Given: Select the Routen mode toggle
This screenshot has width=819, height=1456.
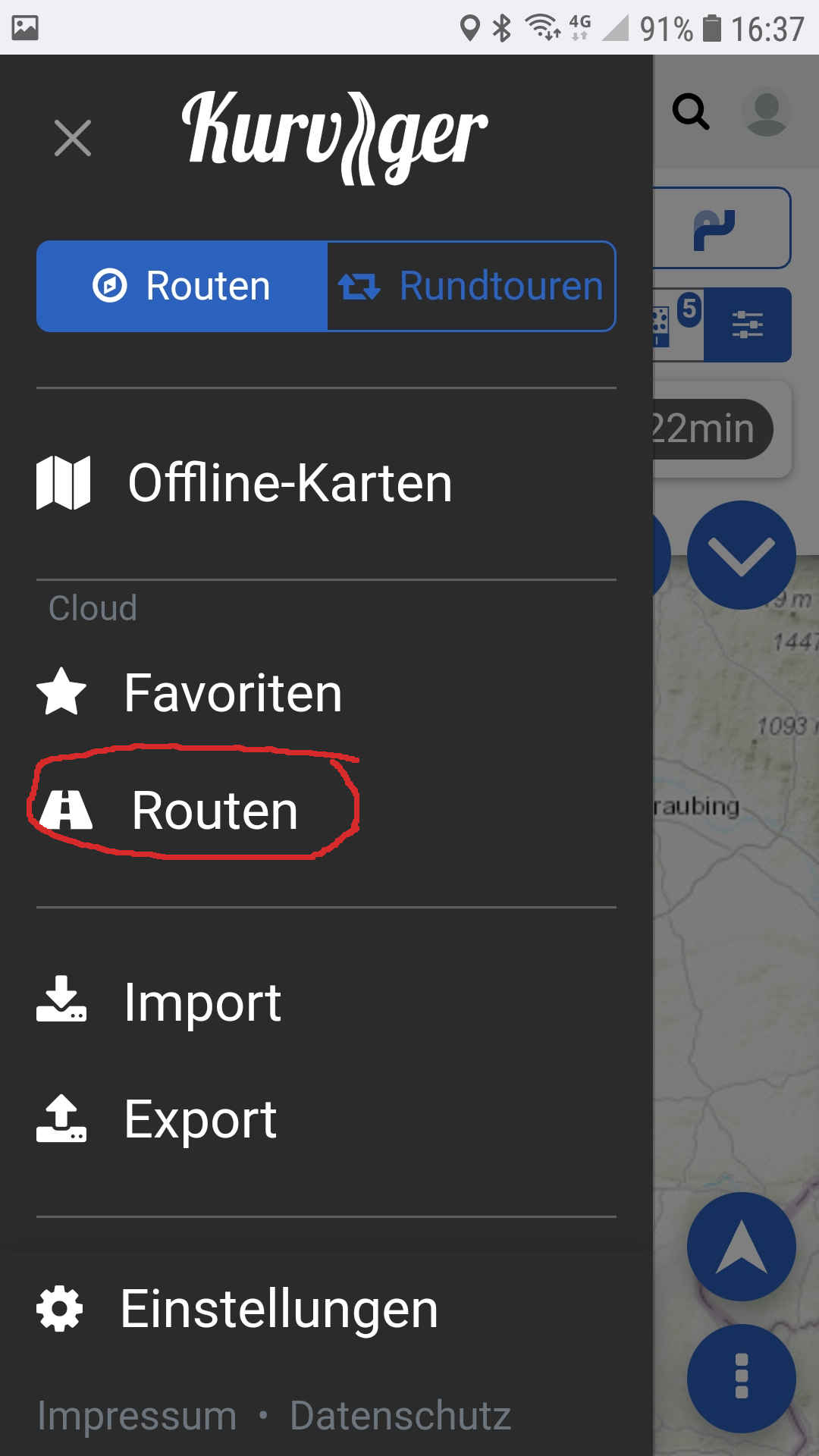Looking at the screenshot, I should (182, 286).
